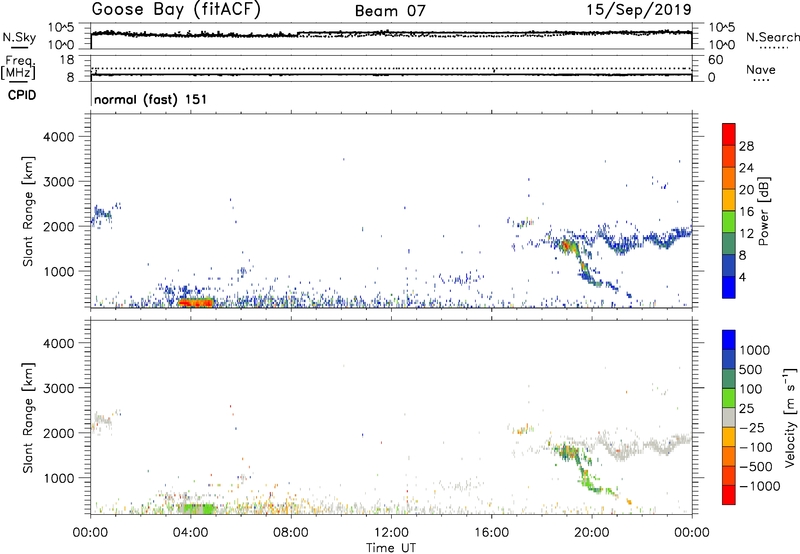Image resolution: width=800 pixels, height=554 pixels.
Task: Click the '4000' tick of the power panel
Action: pos(58,137)
